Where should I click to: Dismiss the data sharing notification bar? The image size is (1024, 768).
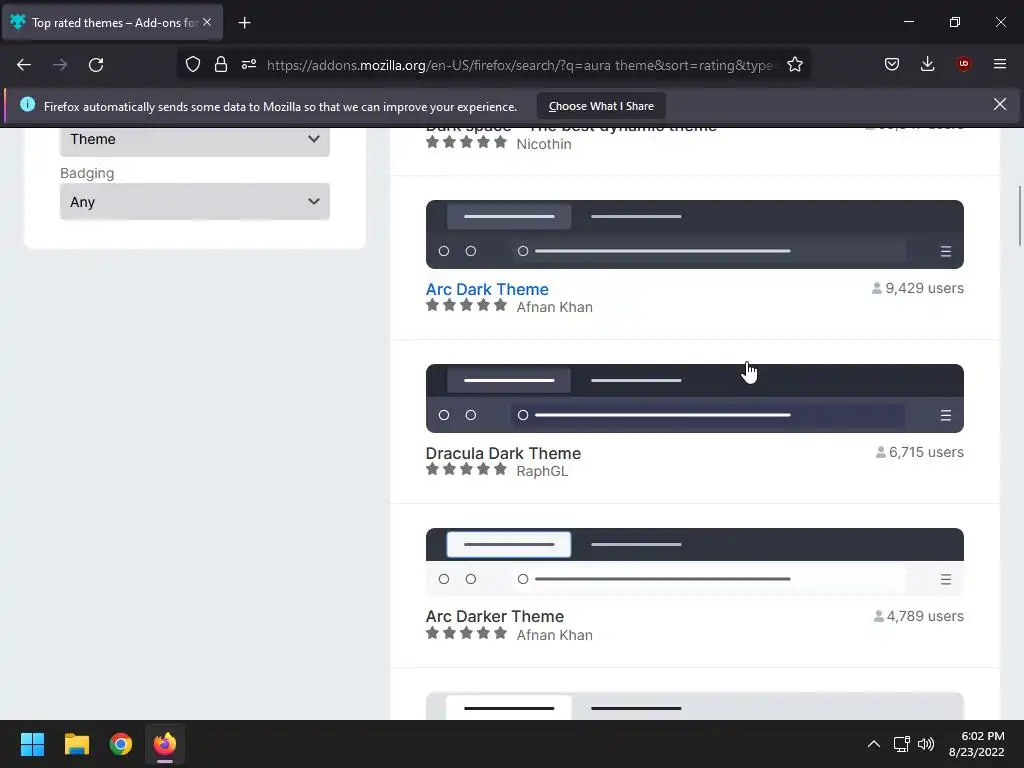pyautogui.click(x=1000, y=104)
